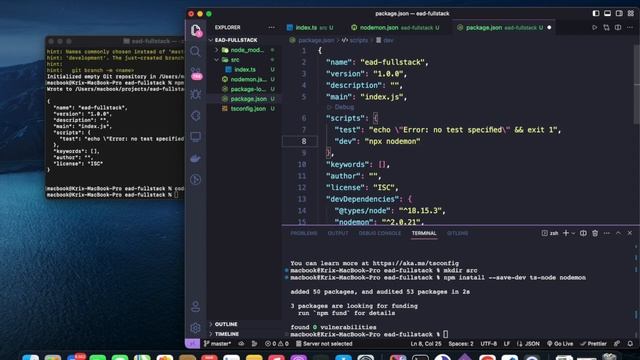Viewport: 640px width, 360px height.
Task: Kill terminal with the trash icon
Action: 595,233
